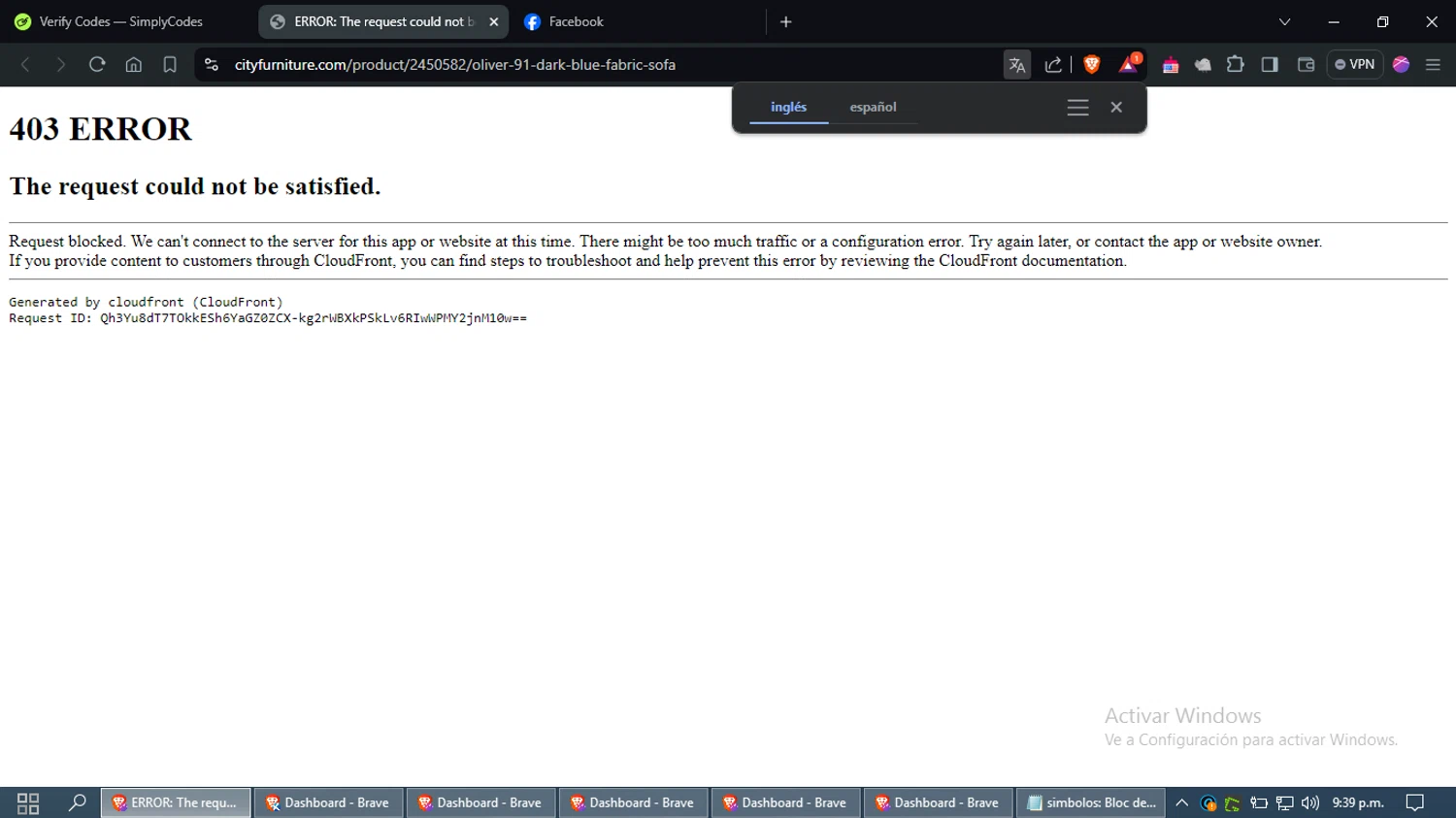Open the gift box extension icon
Screen dimensions: 1456x818
(x=1171, y=65)
